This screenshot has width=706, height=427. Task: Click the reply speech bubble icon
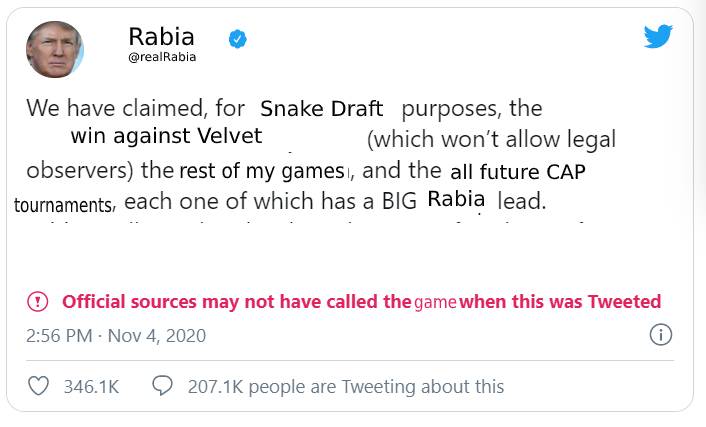coord(162,385)
